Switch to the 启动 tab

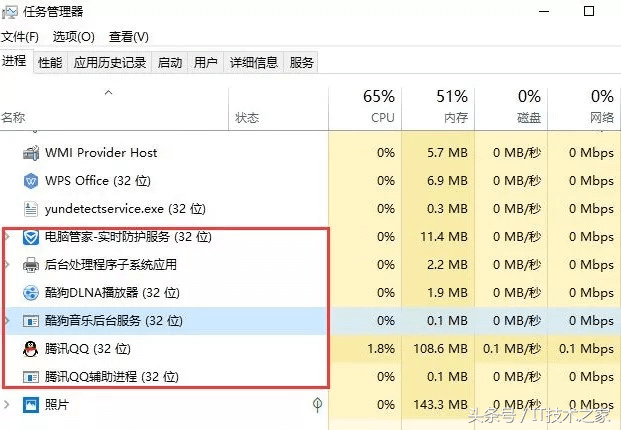(x=170, y=62)
